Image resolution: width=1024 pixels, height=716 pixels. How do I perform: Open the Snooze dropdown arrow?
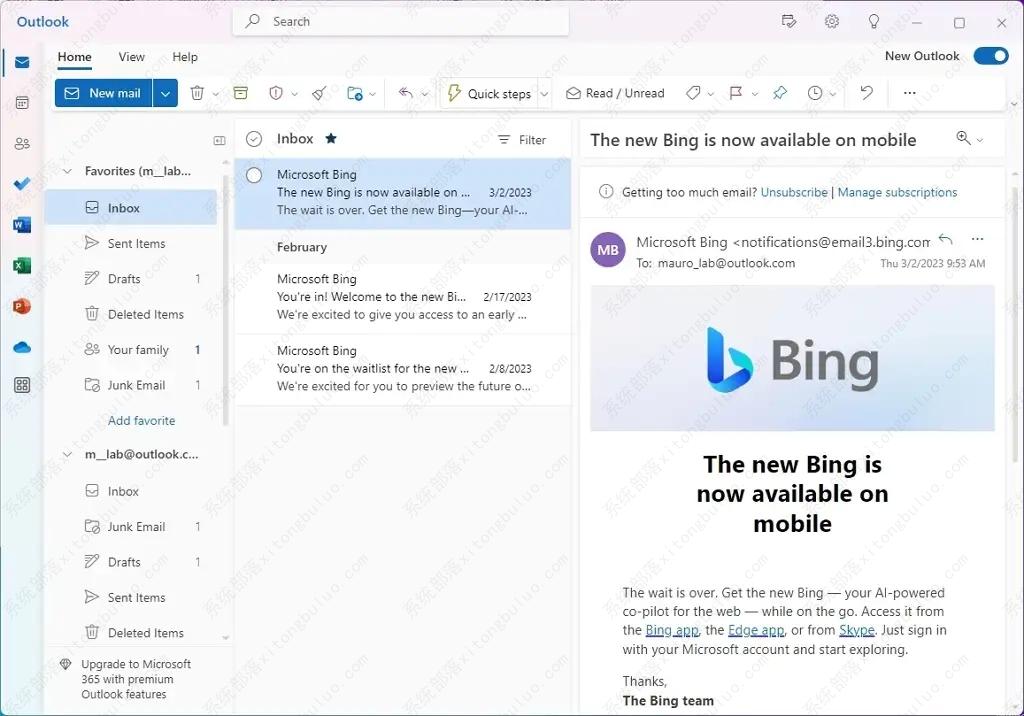coord(833,94)
